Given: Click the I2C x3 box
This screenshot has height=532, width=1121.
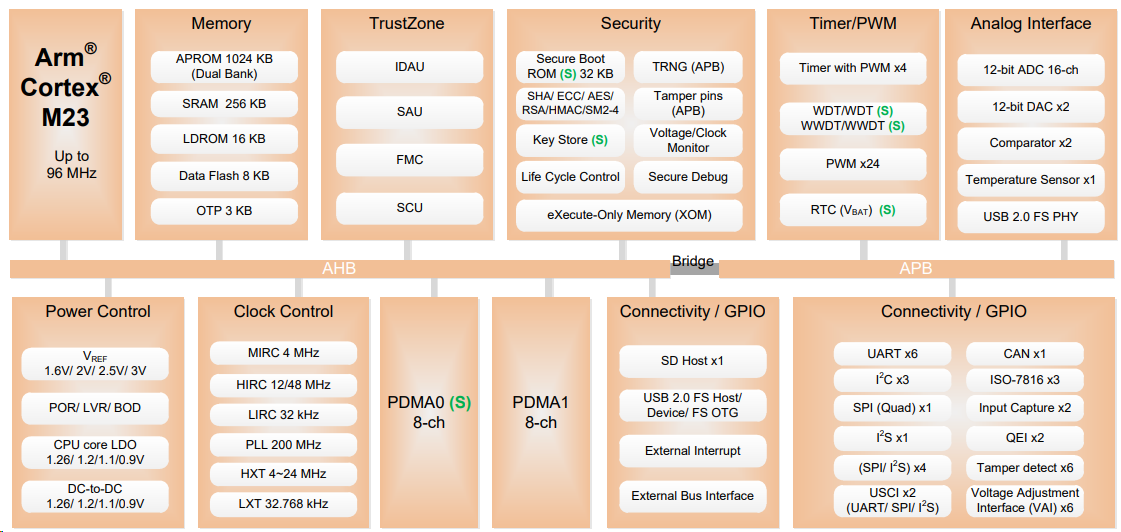Looking at the screenshot, I should pos(892,380).
